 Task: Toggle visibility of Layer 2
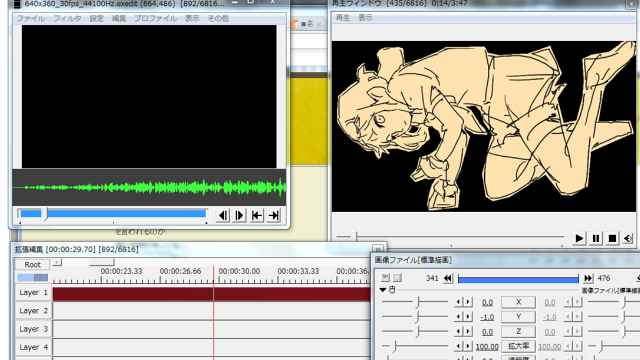tap(33, 311)
